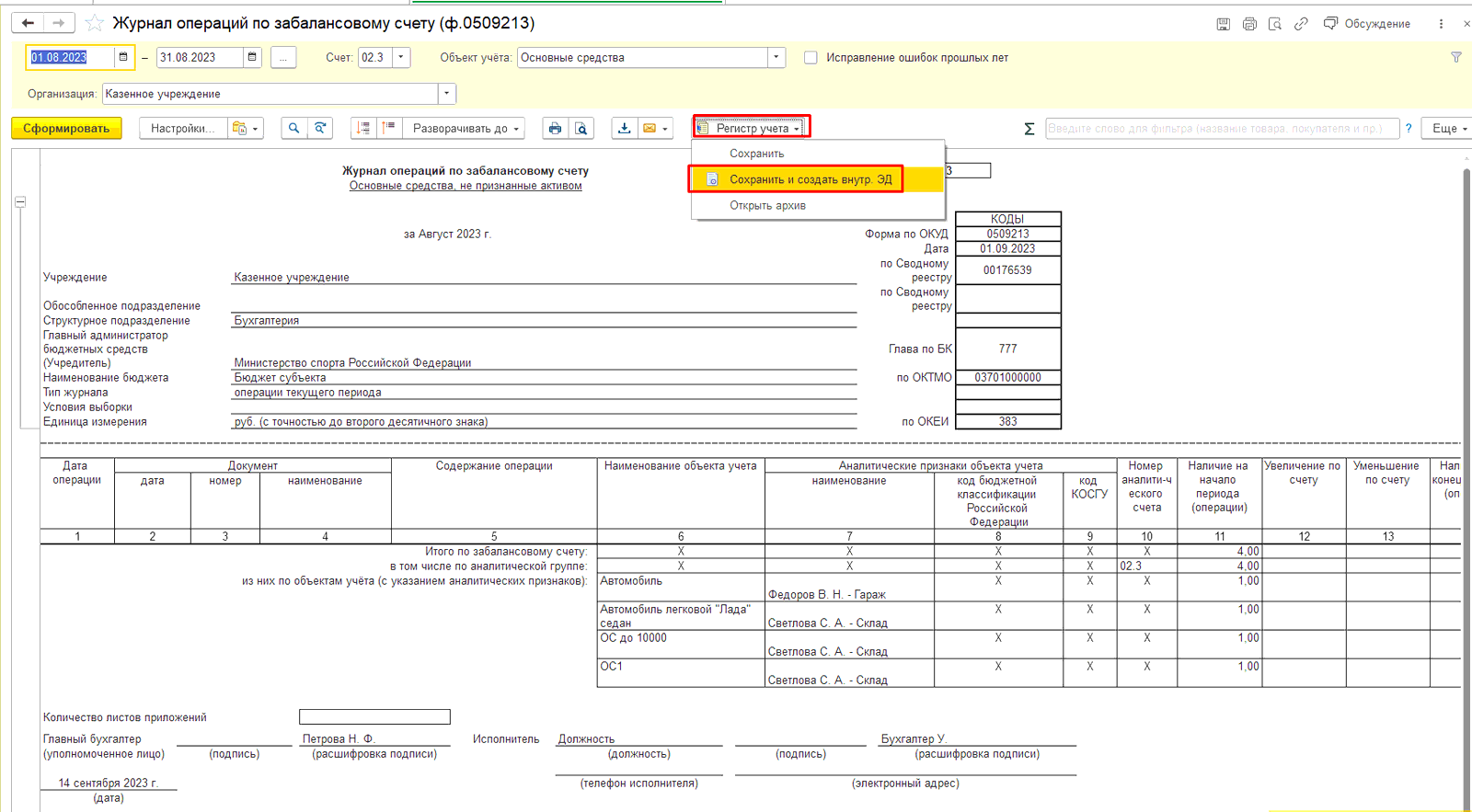Image resolution: width=1472 pixels, height=812 pixels.
Task: Go back using the left arrow button
Action: click(29, 23)
